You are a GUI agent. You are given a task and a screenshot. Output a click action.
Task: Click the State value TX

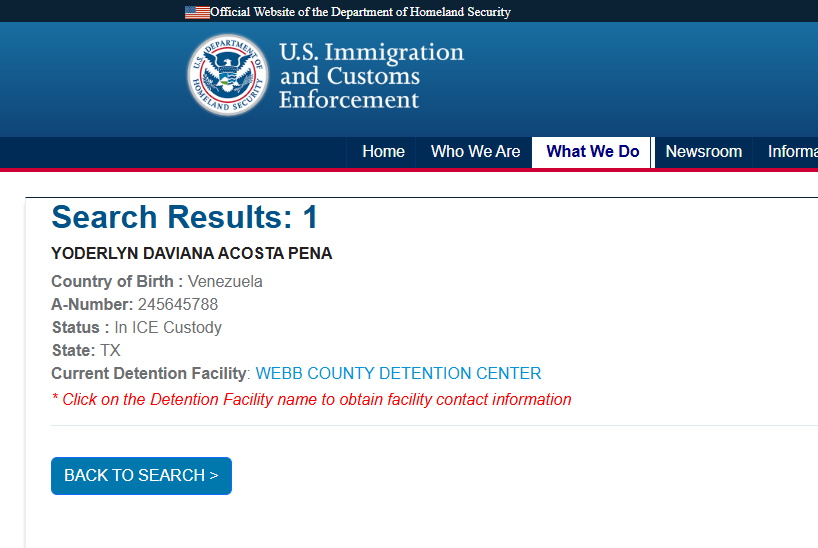pos(110,350)
